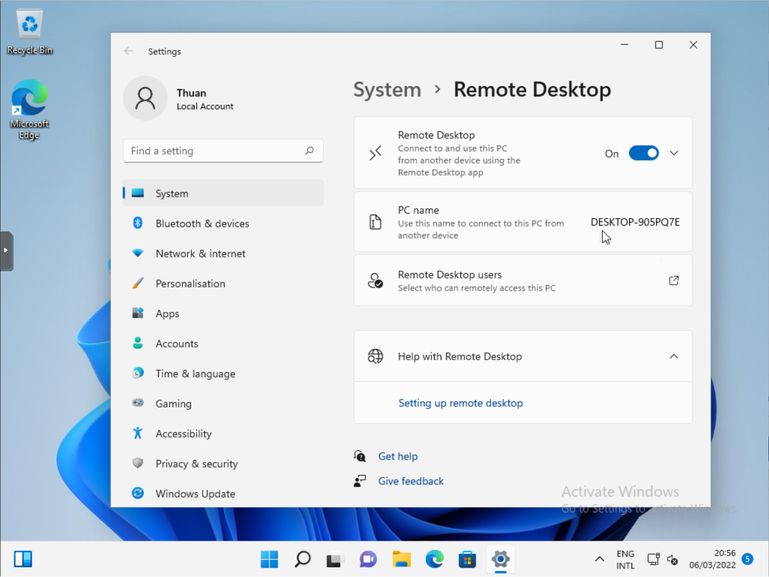Turn off the Remote Desktop toggle switch

tap(643, 153)
